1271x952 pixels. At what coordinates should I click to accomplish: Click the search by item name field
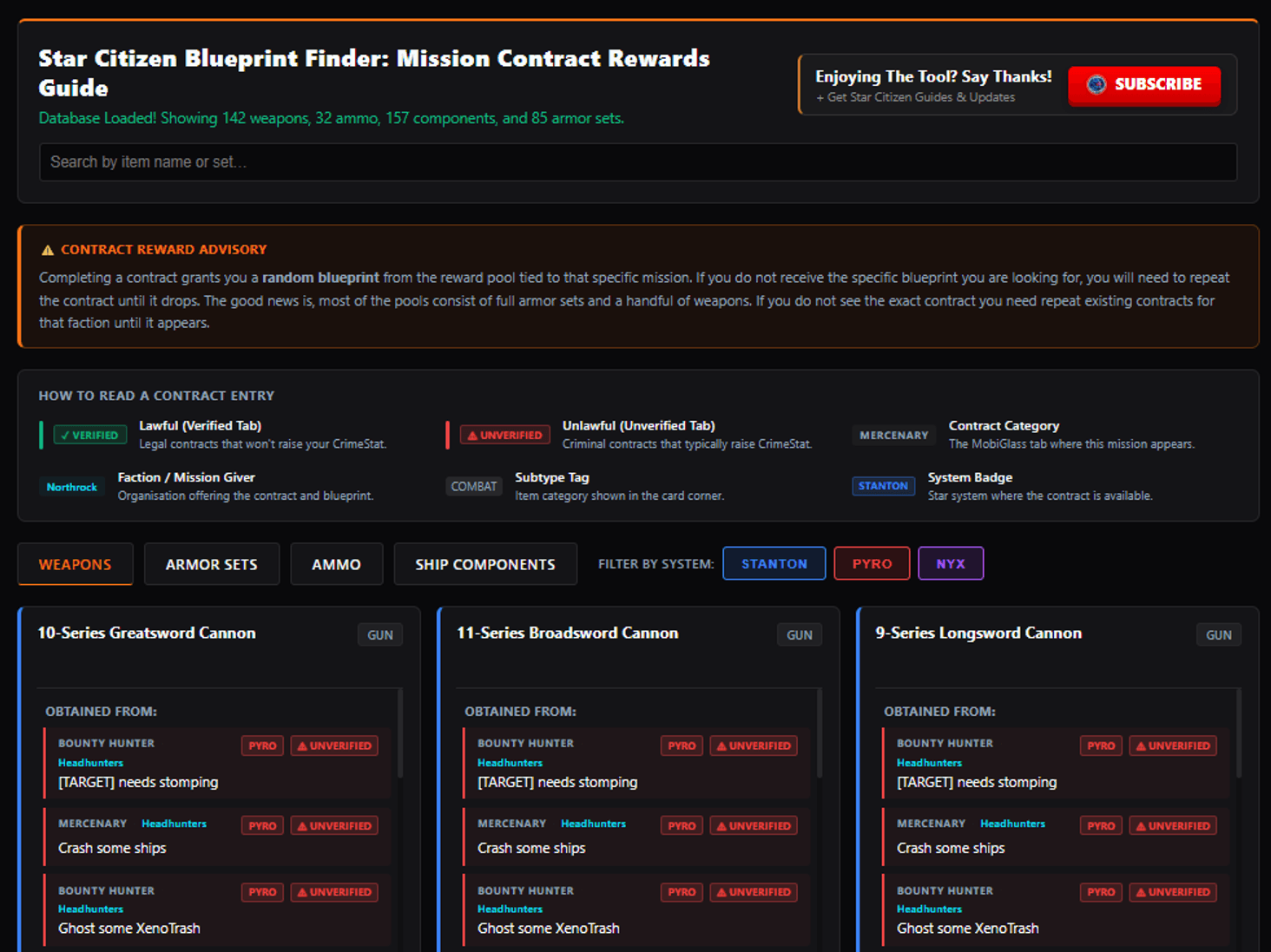[x=638, y=162]
